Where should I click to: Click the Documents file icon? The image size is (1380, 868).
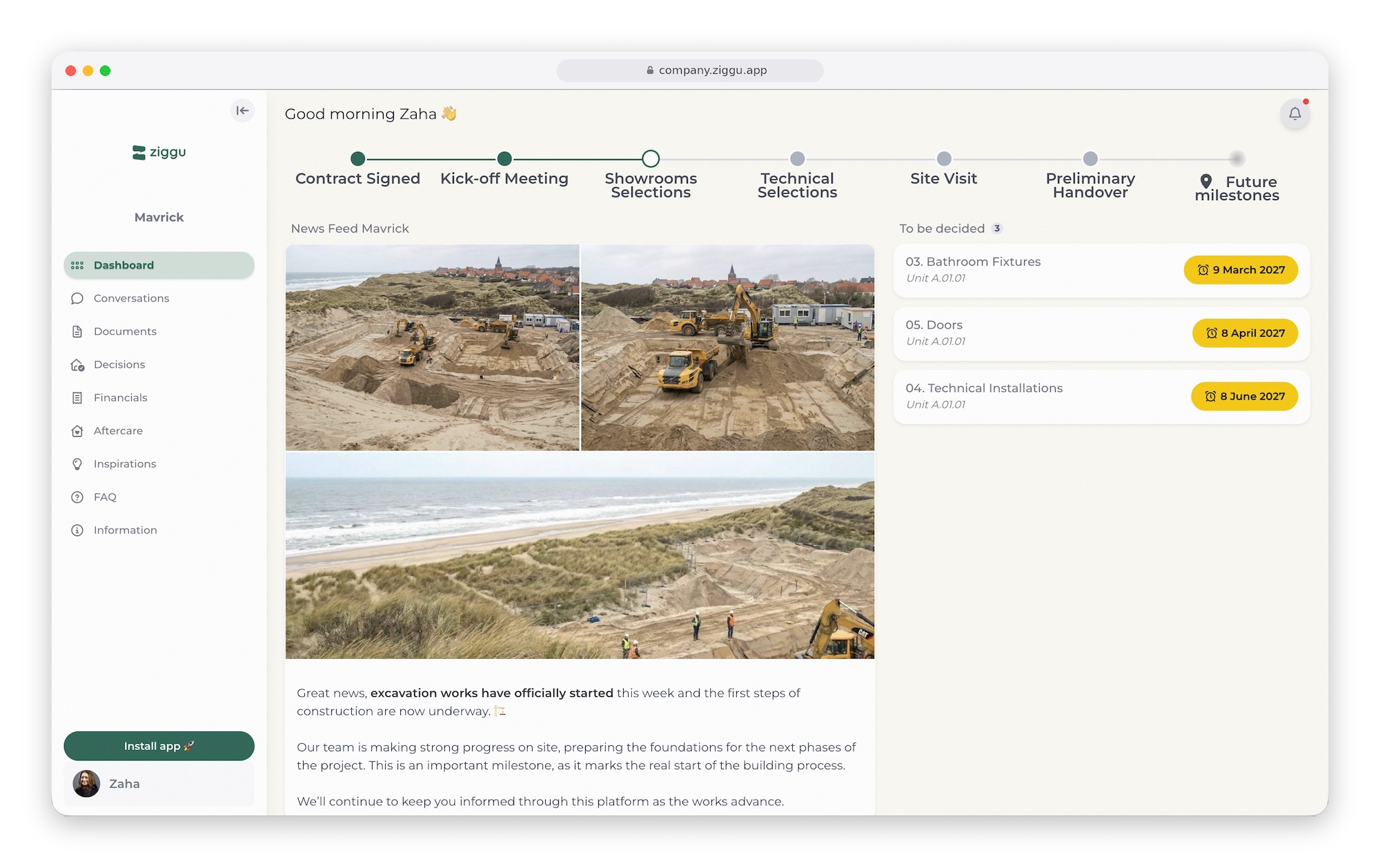click(77, 332)
